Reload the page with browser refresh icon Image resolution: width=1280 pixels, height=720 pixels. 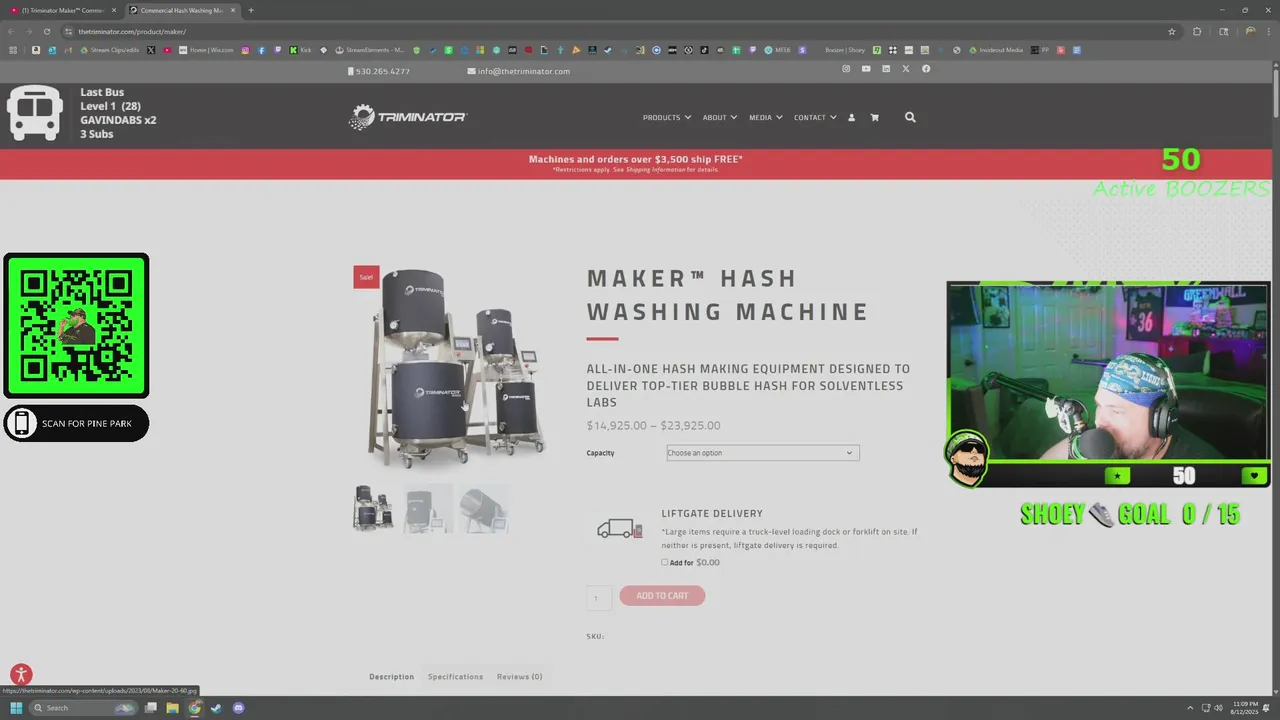tap(47, 31)
